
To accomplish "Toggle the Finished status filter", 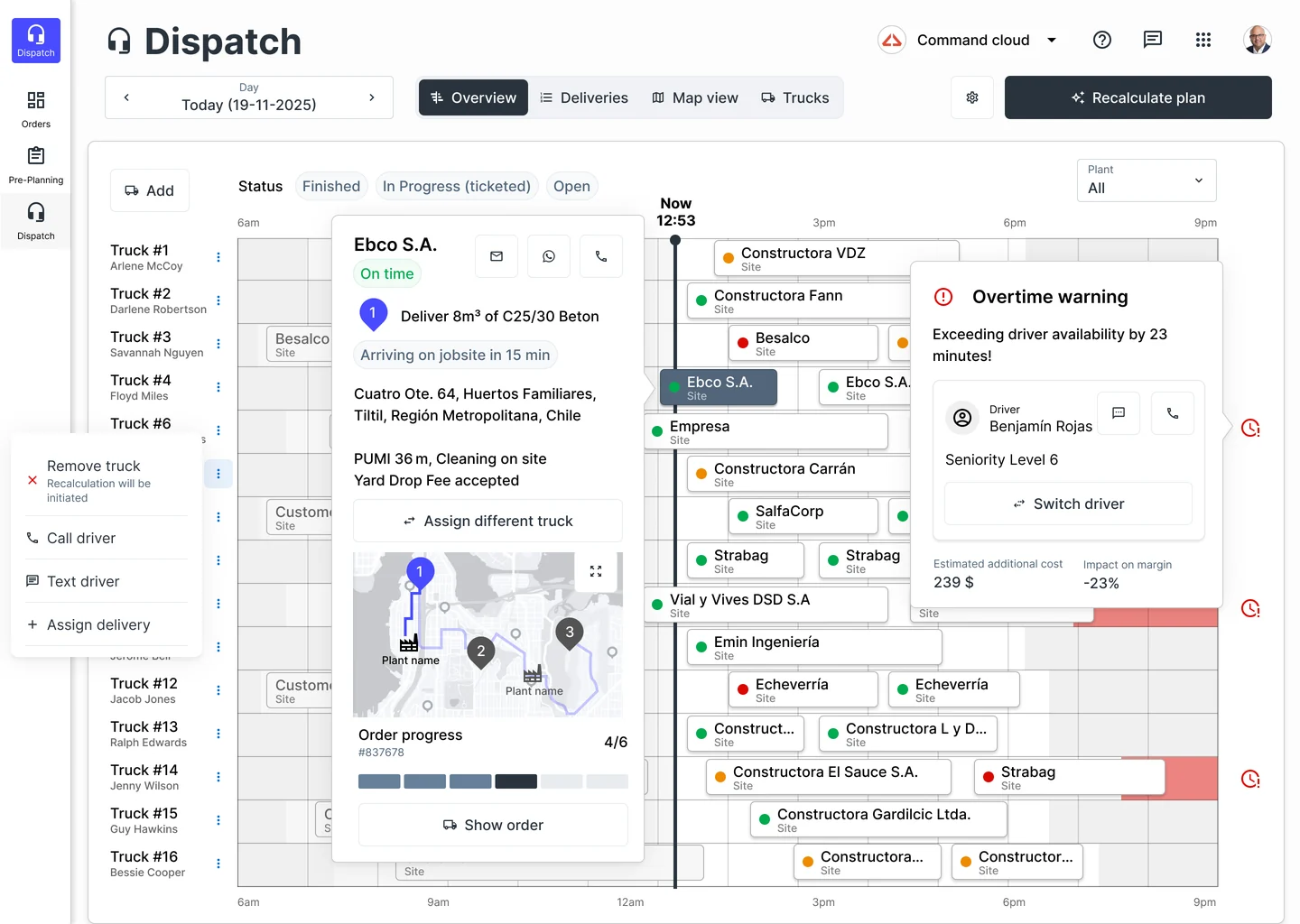I will pos(331,186).
